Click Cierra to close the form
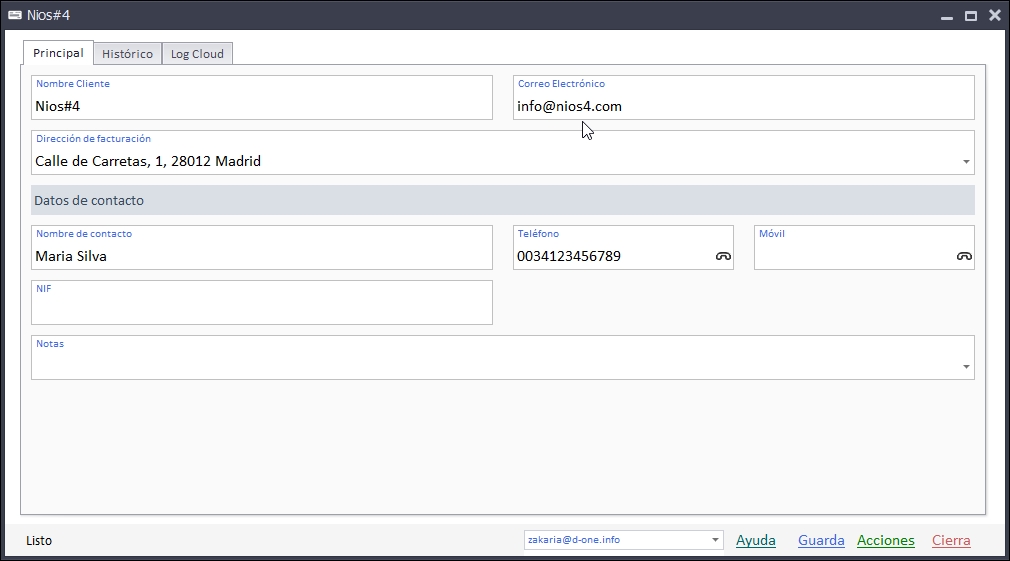Image resolution: width=1010 pixels, height=561 pixels. (951, 540)
